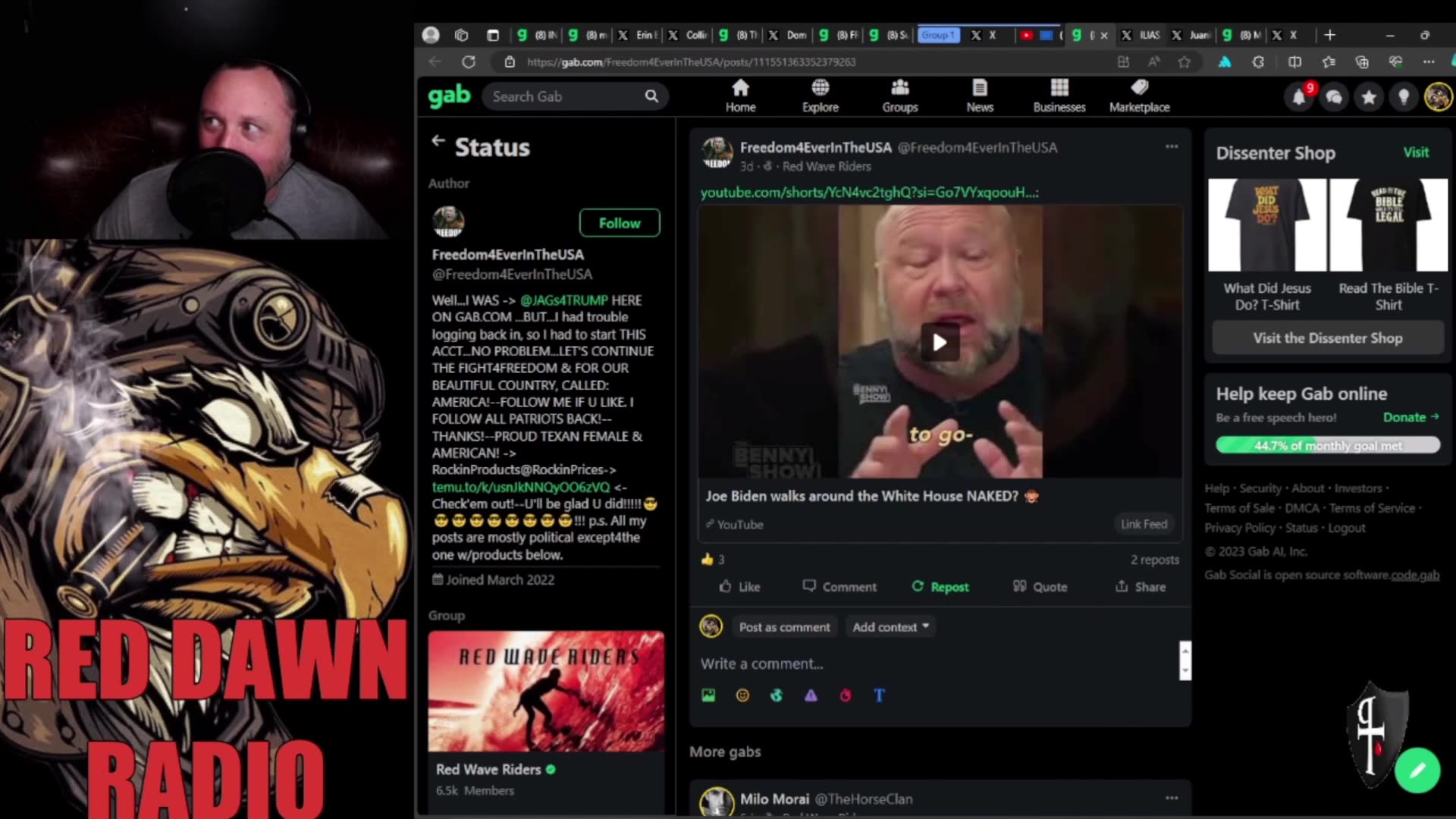Viewport: 1456px width, 819px height.
Task: Open the Marketplace from the top navigation
Action: pyautogui.click(x=1138, y=95)
